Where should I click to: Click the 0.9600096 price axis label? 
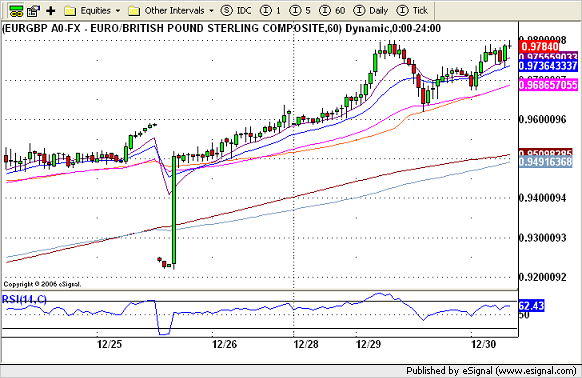(543, 120)
